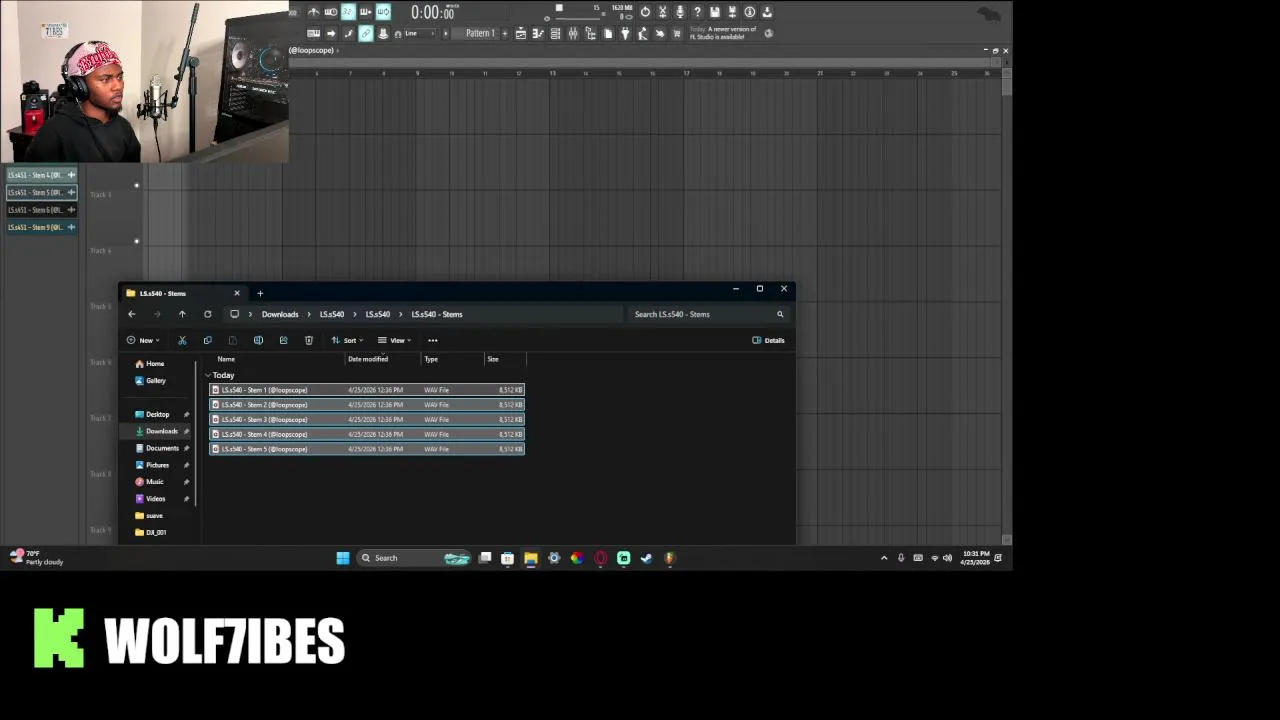The height and width of the screenshot is (720, 1280).
Task: Toggle the highlighted link icon in FL toolbar
Action: [x=366, y=33]
